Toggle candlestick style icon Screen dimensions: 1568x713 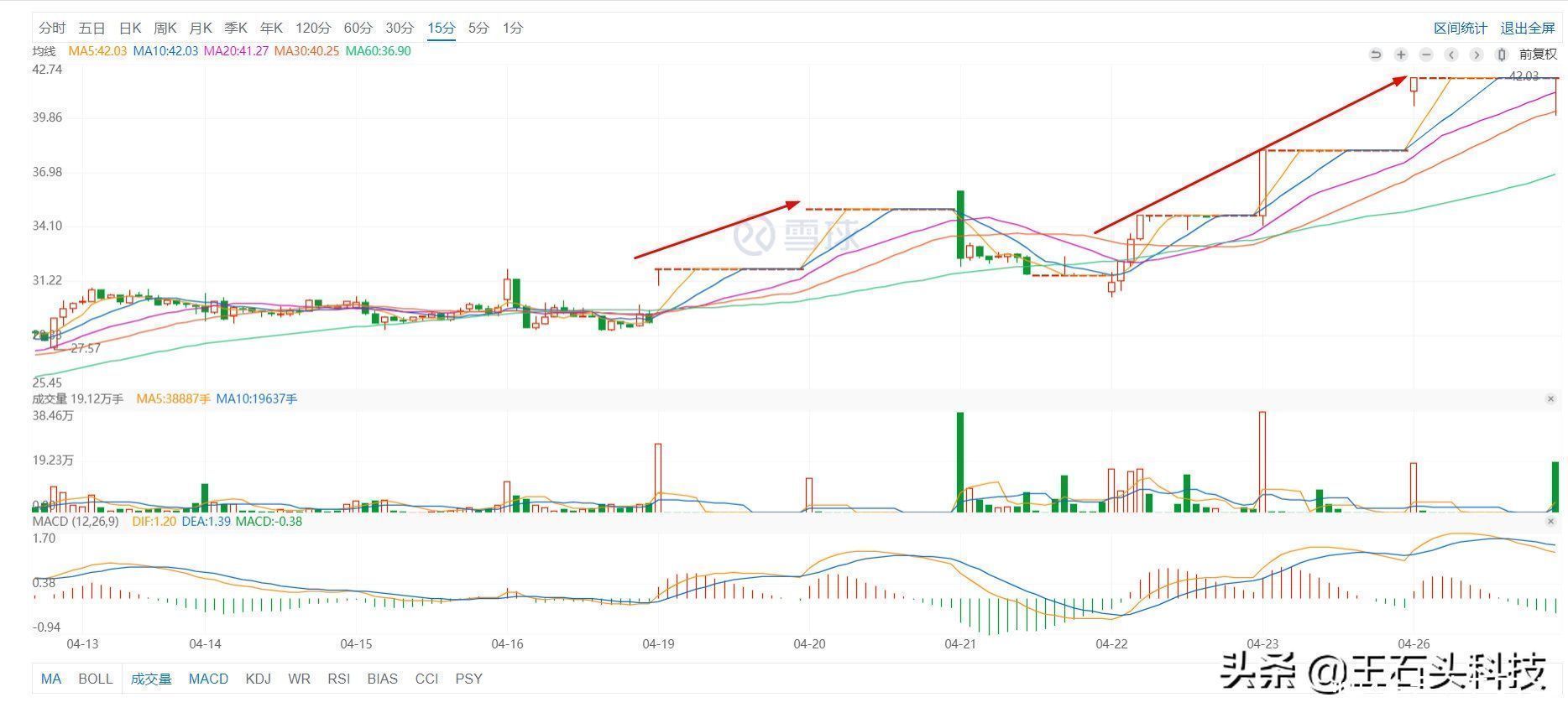(x=1502, y=55)
